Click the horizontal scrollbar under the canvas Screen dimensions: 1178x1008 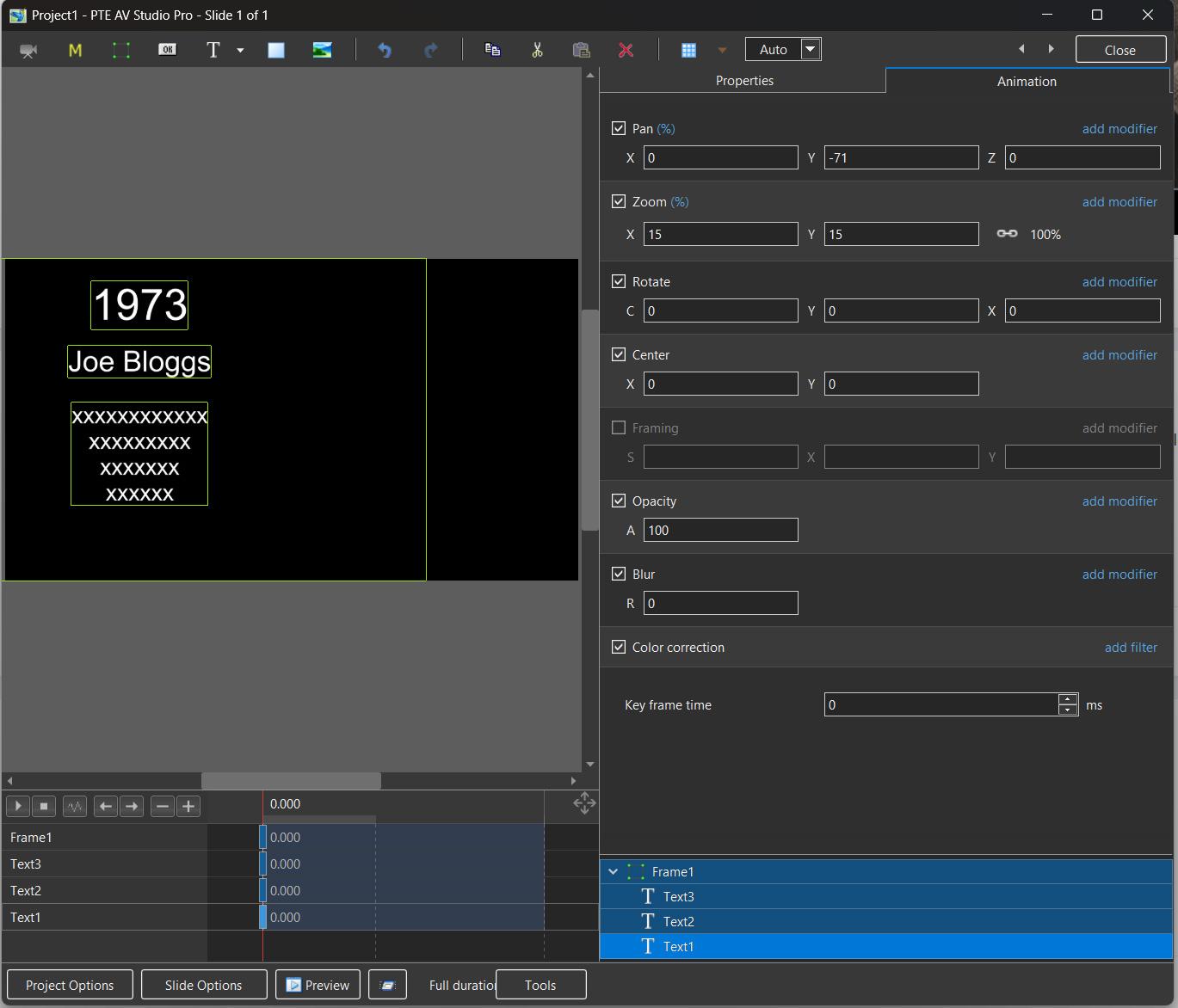pos(291,780)
